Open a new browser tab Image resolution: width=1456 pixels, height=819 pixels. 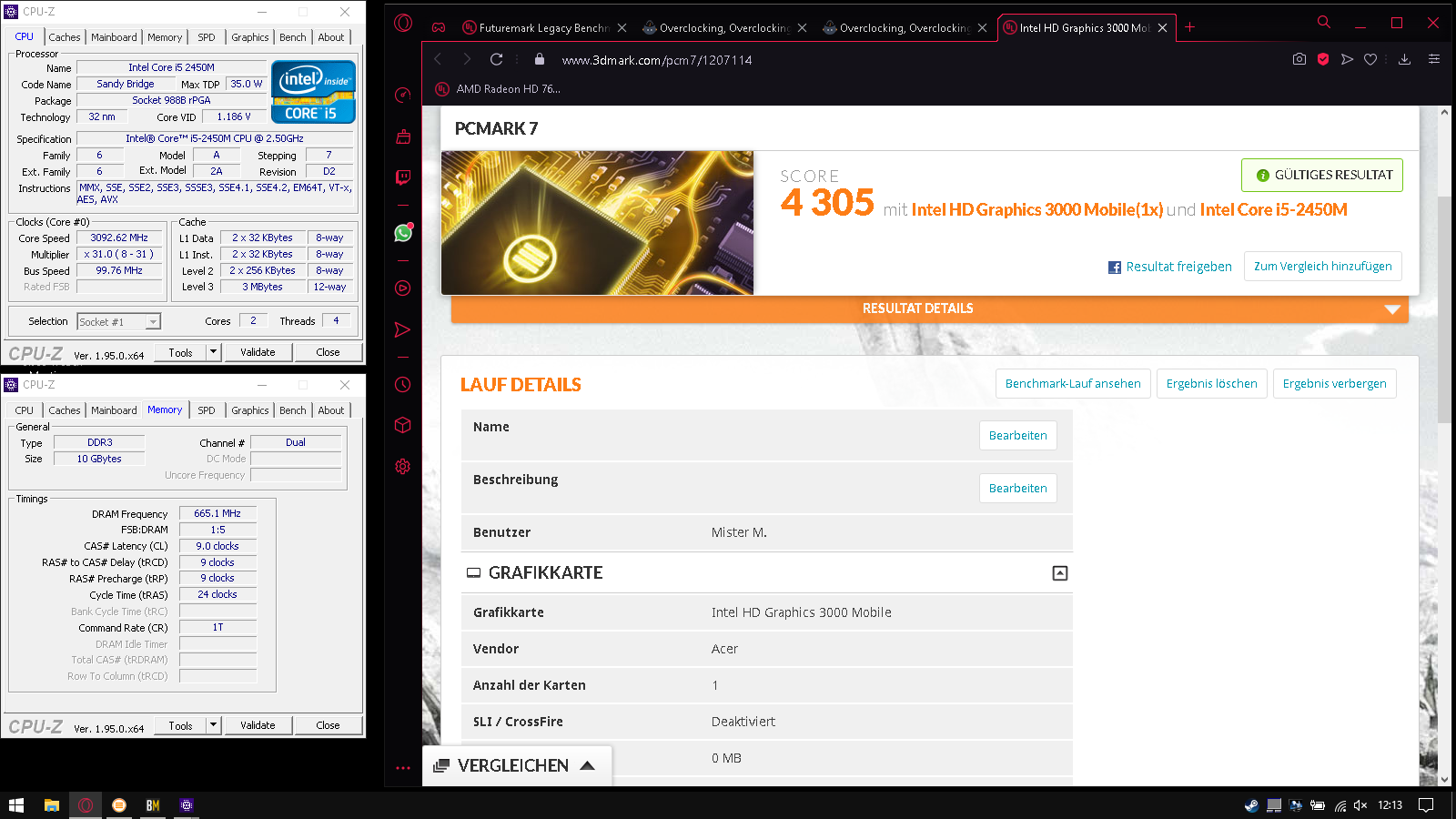coord(1189,27)
